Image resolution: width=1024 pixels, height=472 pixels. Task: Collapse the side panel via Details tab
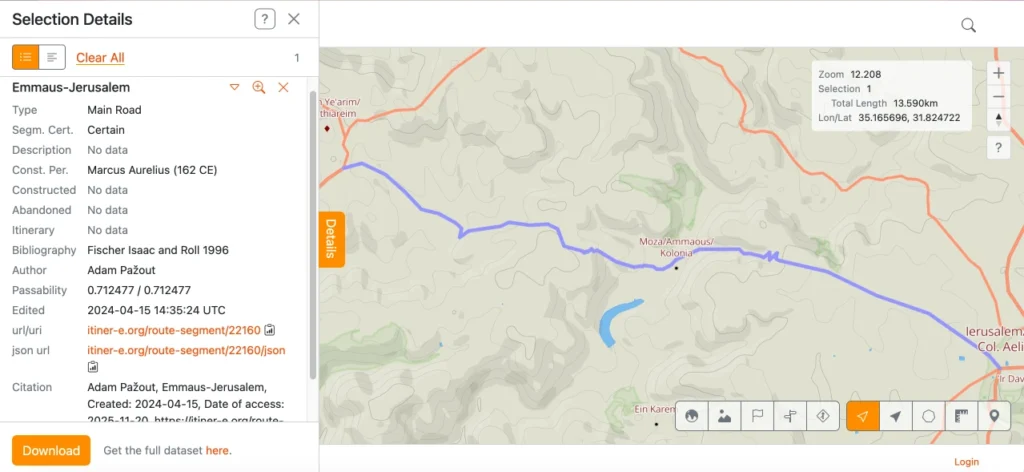(x=331, y=239)
